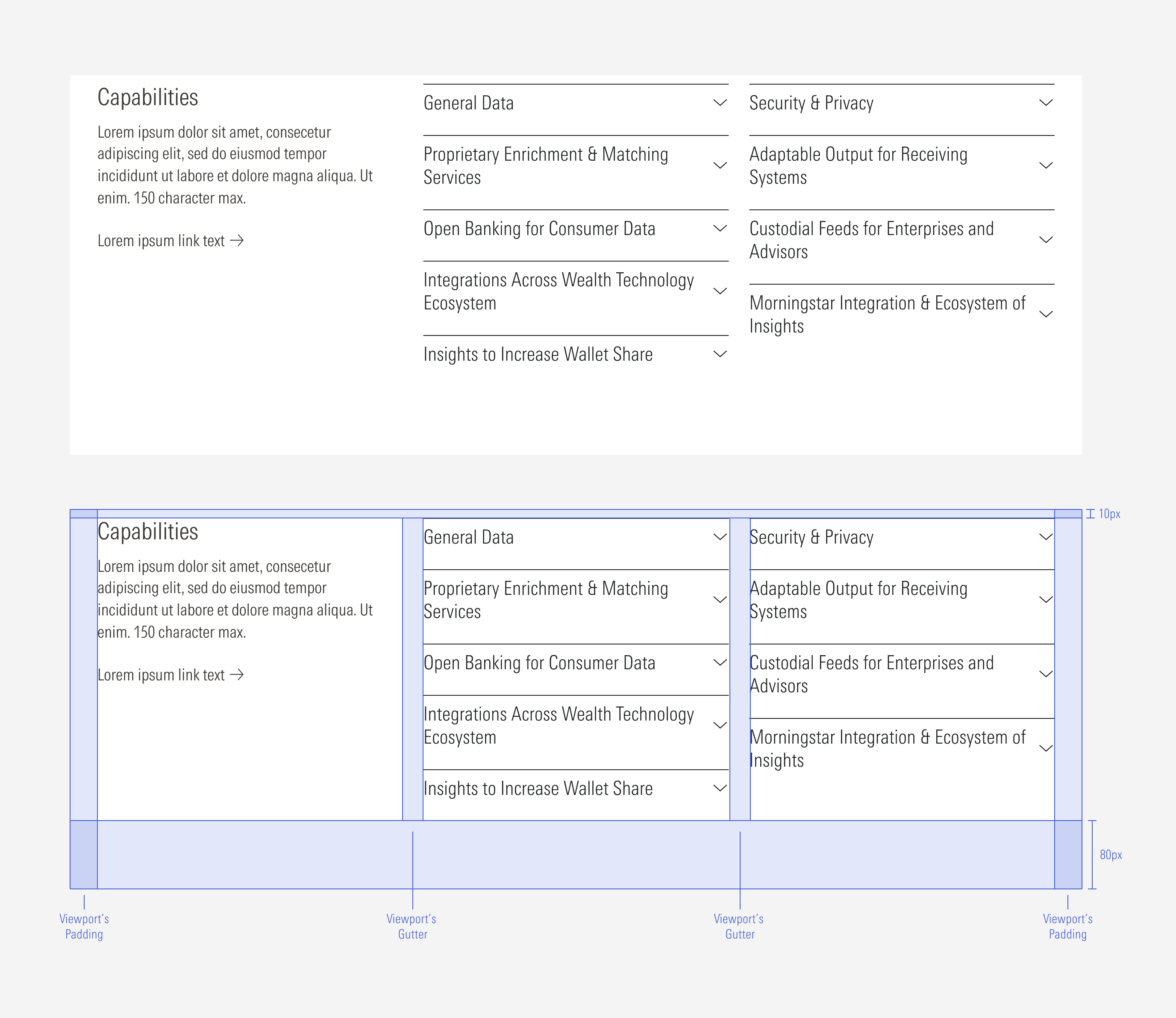Expand Adaptable Output for Receiving Systems chevron, plain mockup
The height and width of the screenshot is (1018, 1176).
pyautogui.click(x=1046, y=165)
